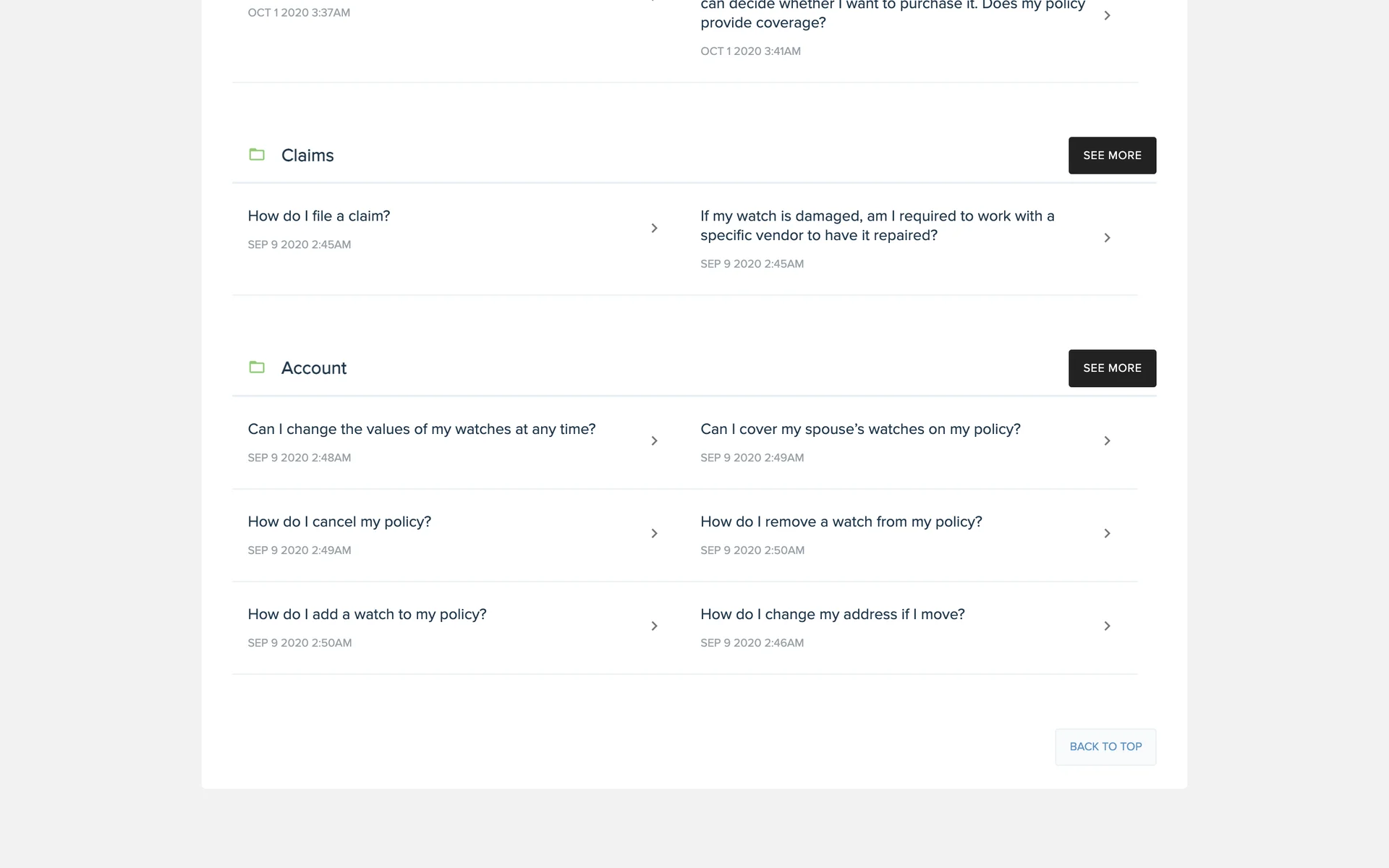Click chevron next to add a watch question
This screenshot has width=1389, height=868.
[x=654, y=626]
